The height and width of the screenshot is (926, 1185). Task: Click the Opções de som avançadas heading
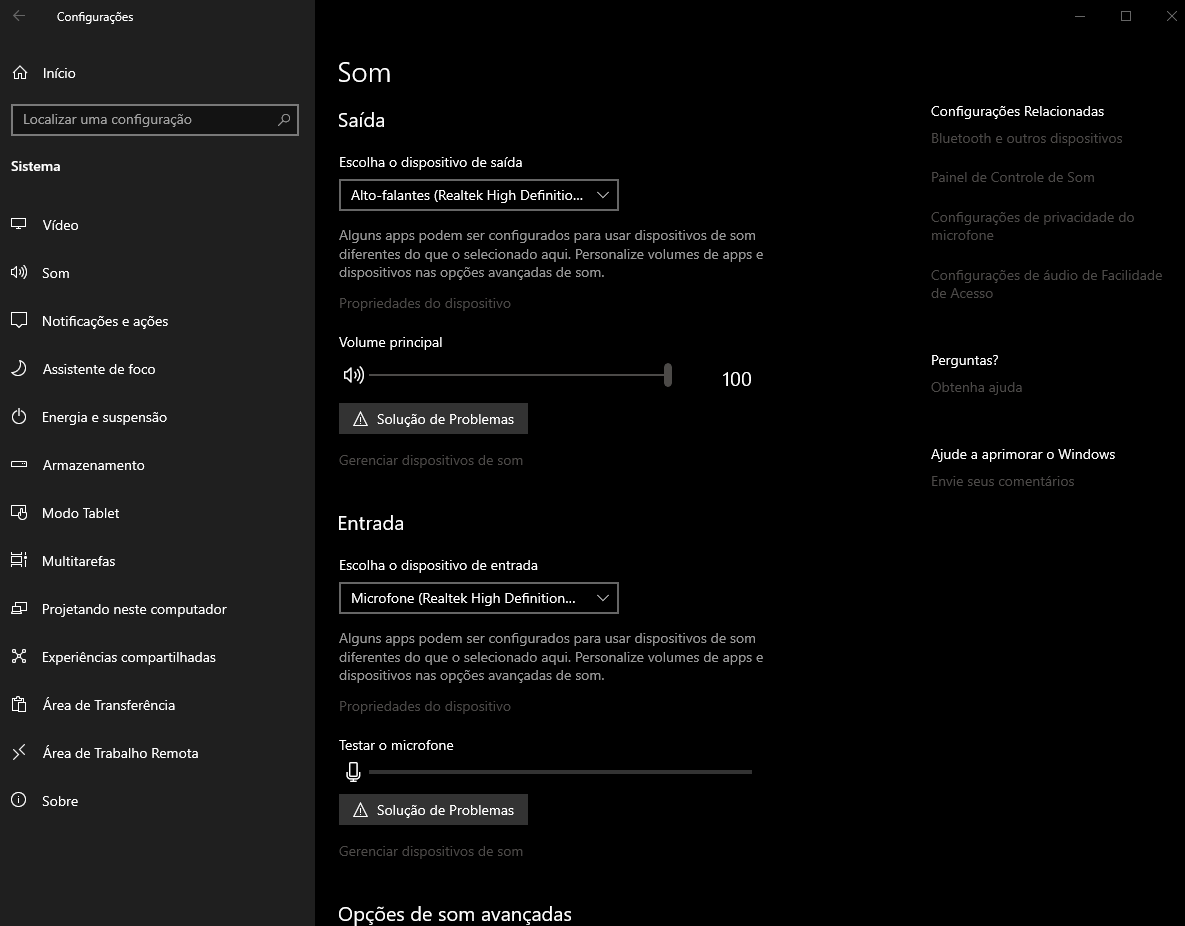click(454, 914)
